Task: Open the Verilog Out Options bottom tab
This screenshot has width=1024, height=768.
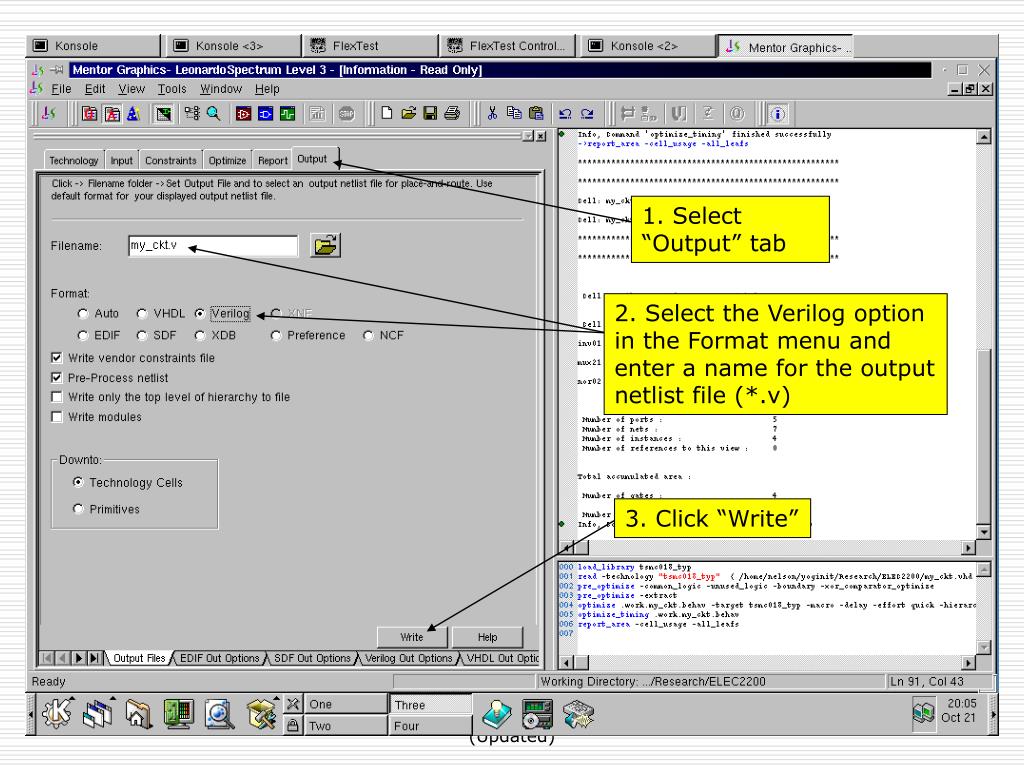Action: [408, 658]
